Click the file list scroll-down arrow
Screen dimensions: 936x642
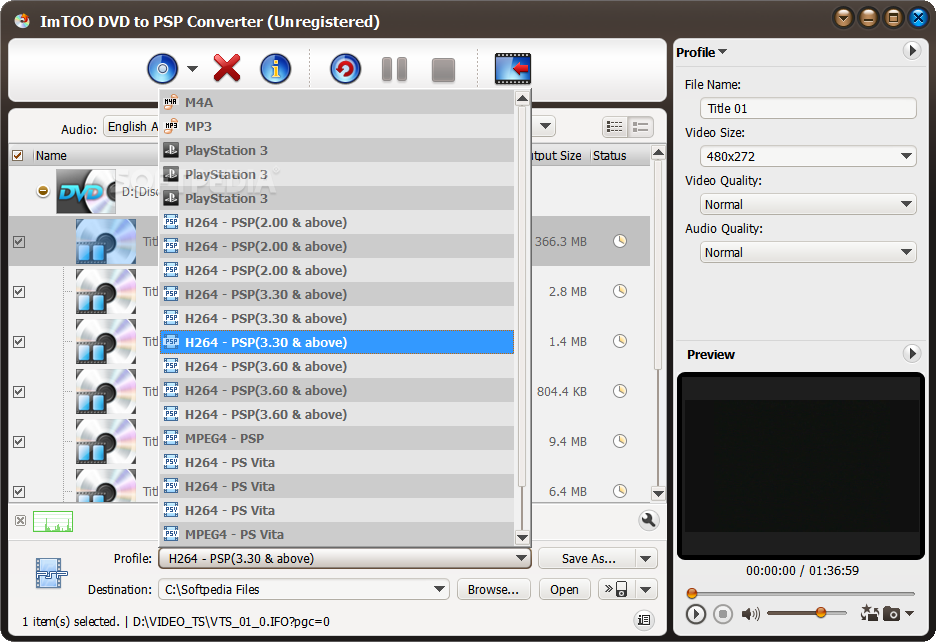(x=658, y=493)
